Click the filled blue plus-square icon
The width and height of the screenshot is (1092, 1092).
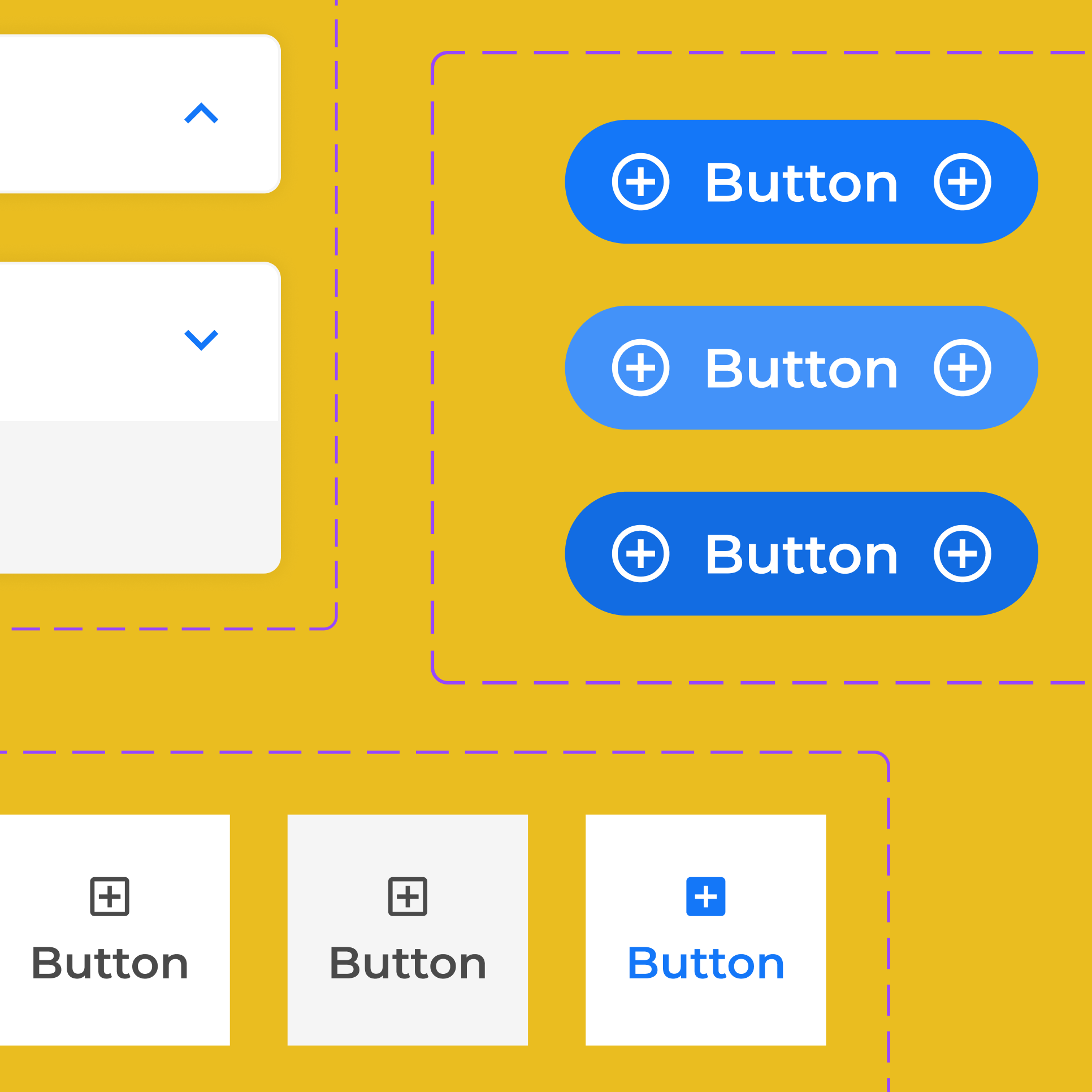[705, 896]
